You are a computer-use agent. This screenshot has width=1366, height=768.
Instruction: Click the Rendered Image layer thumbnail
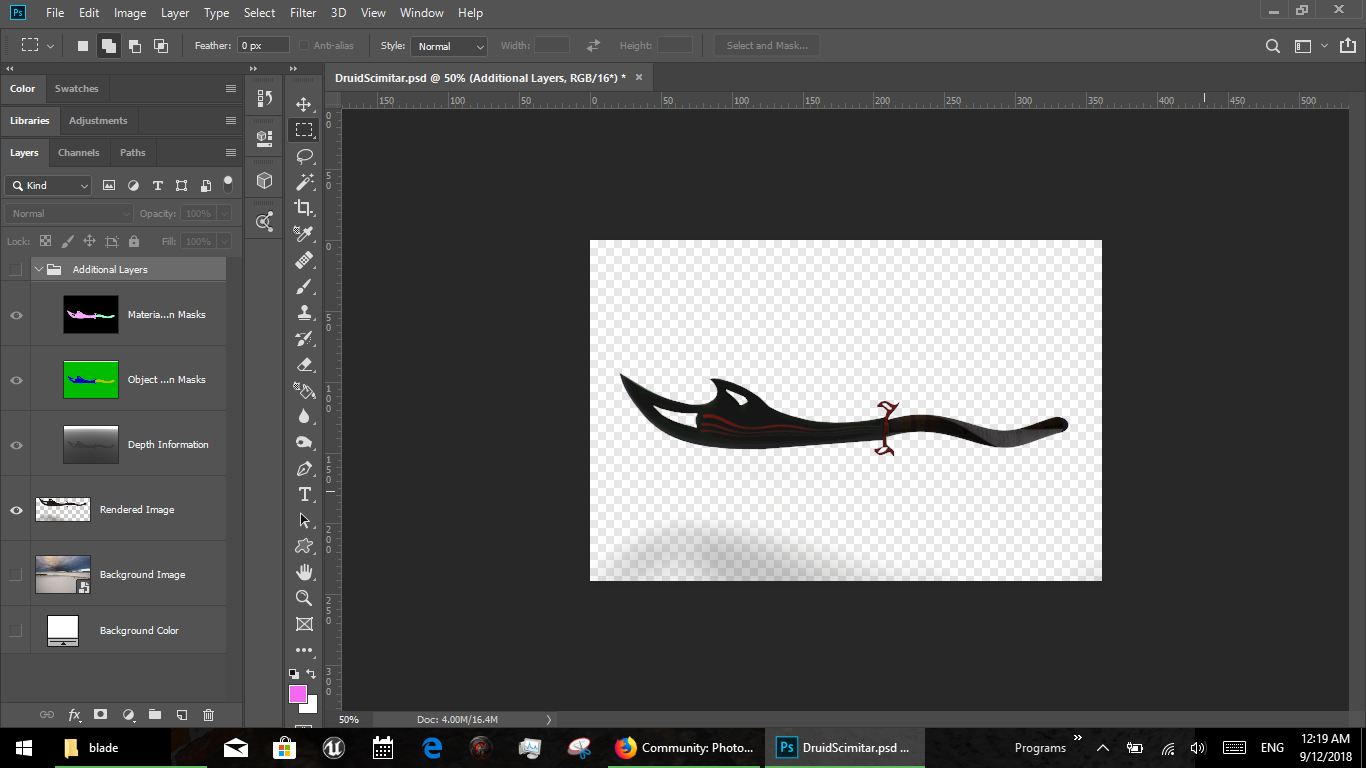(x=63, y=509)
